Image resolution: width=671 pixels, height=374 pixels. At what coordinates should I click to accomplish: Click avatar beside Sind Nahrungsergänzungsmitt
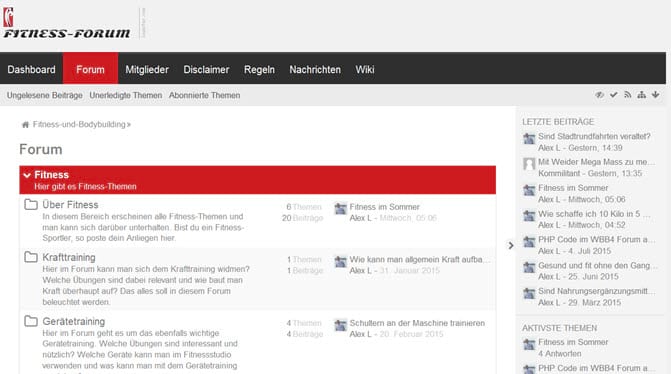(529, 293)
